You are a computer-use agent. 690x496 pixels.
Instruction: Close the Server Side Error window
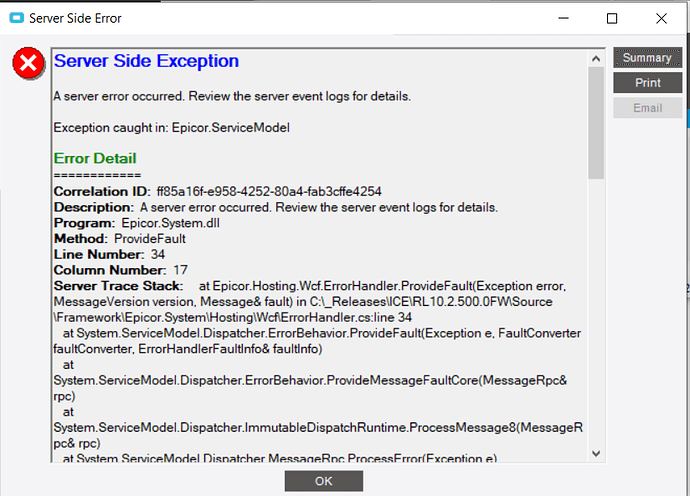[660, 18]
